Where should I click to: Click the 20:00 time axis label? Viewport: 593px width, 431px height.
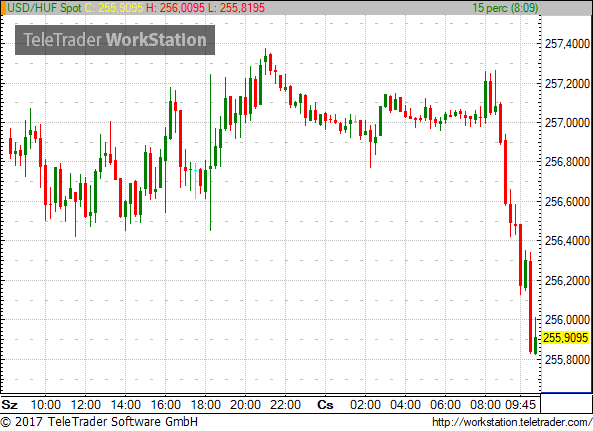click(245, 405)
